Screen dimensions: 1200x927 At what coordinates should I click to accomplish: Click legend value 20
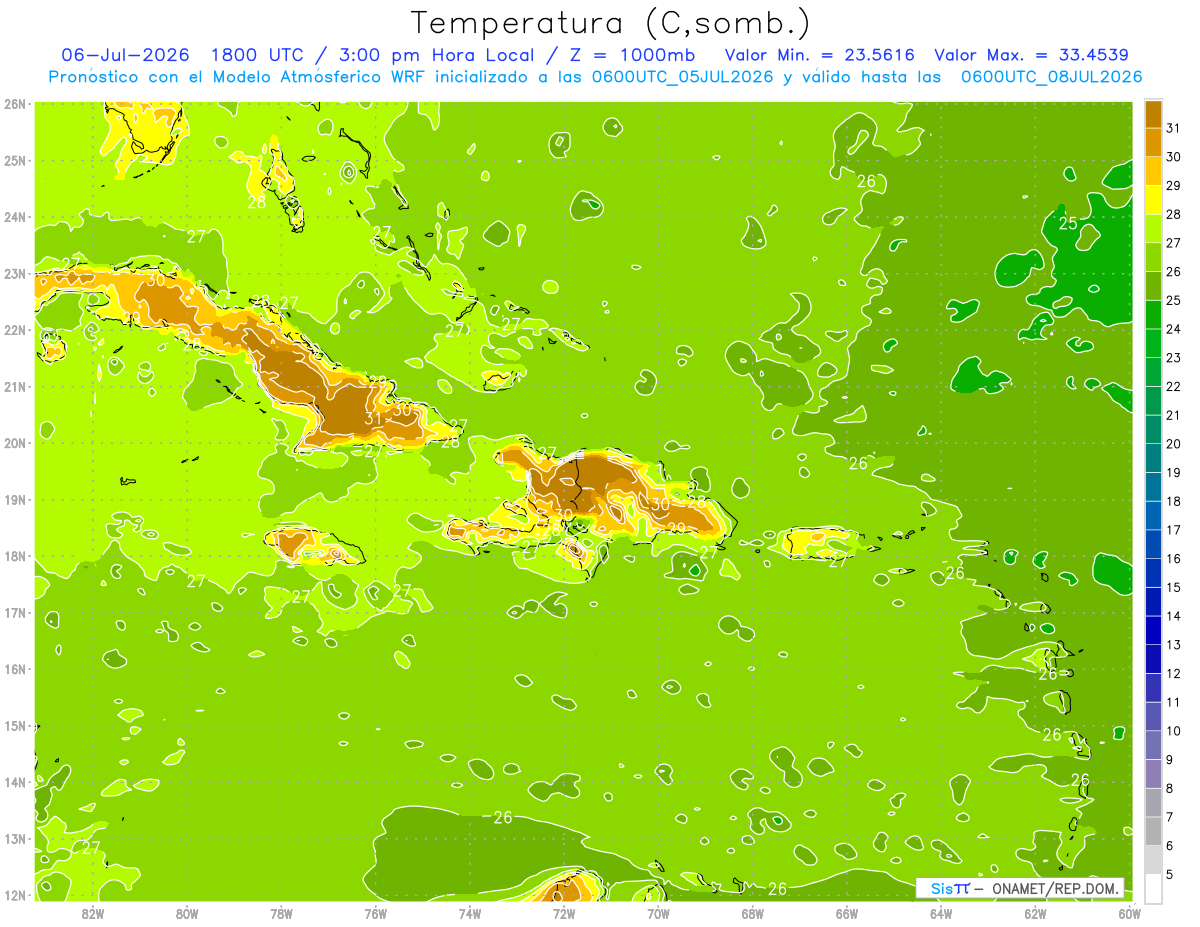click(x=1173, y=443)
